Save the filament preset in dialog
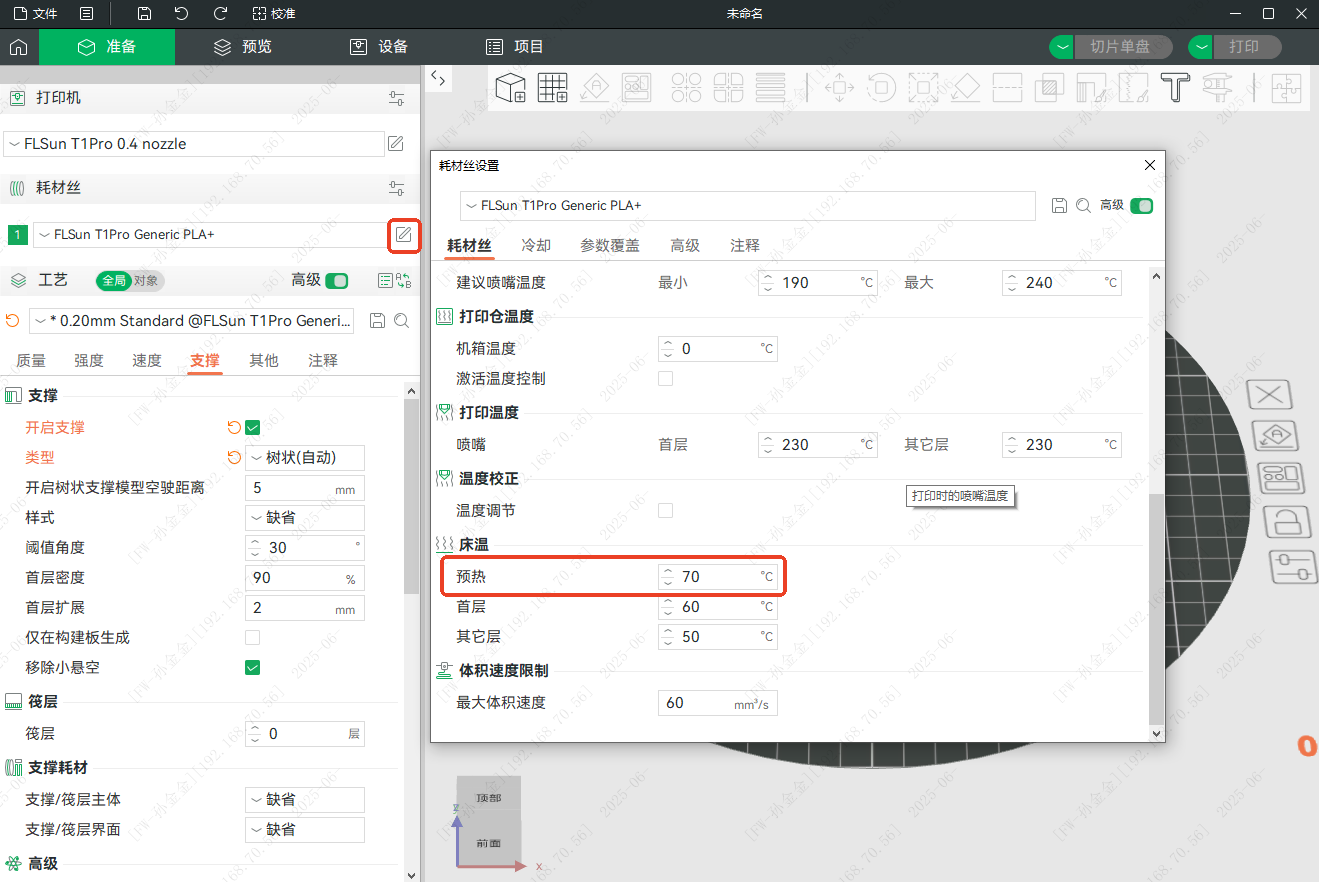The width and height of the screenshot is (1319, 882). click(x=1060, y=205)
